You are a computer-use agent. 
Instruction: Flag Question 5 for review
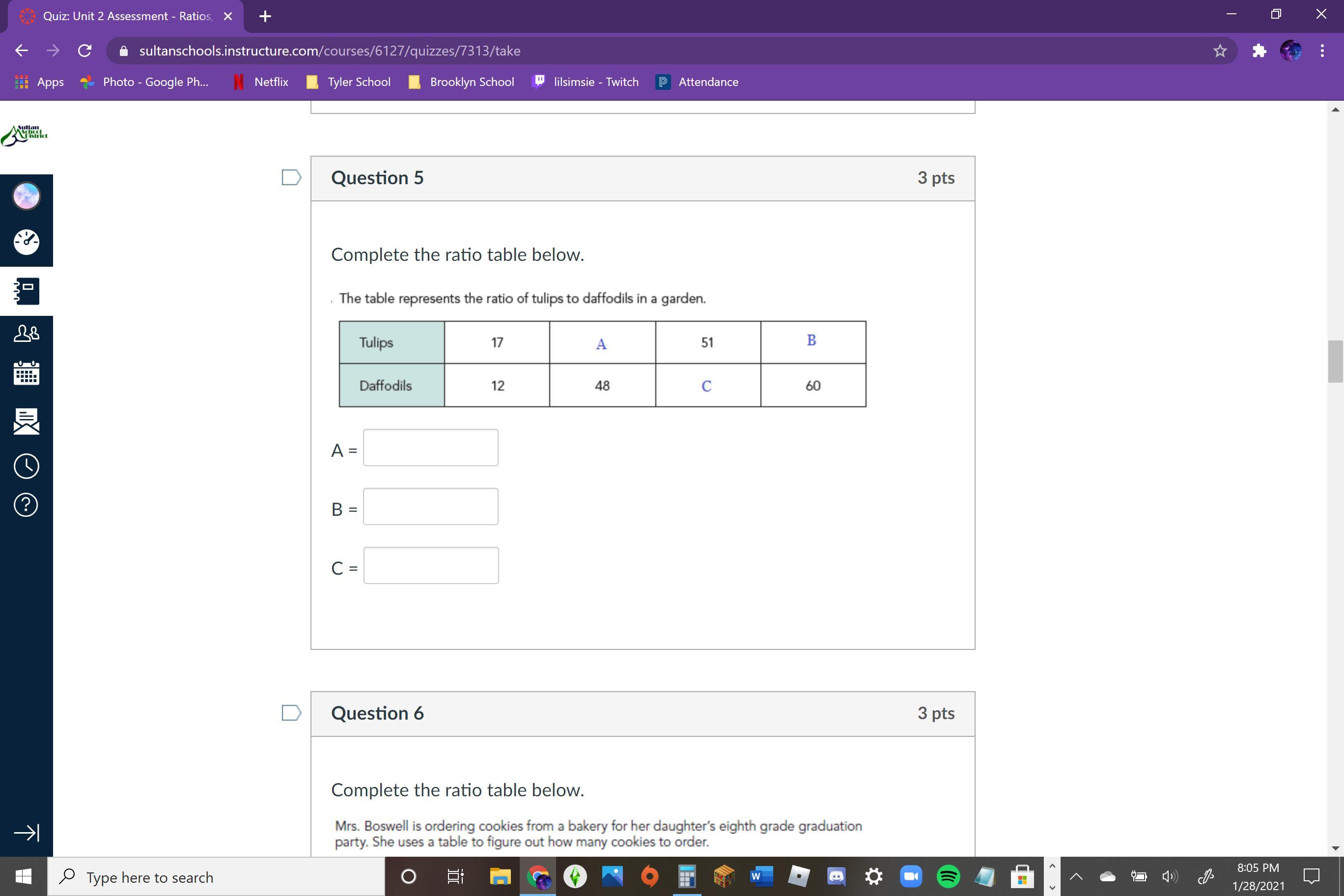291,178
